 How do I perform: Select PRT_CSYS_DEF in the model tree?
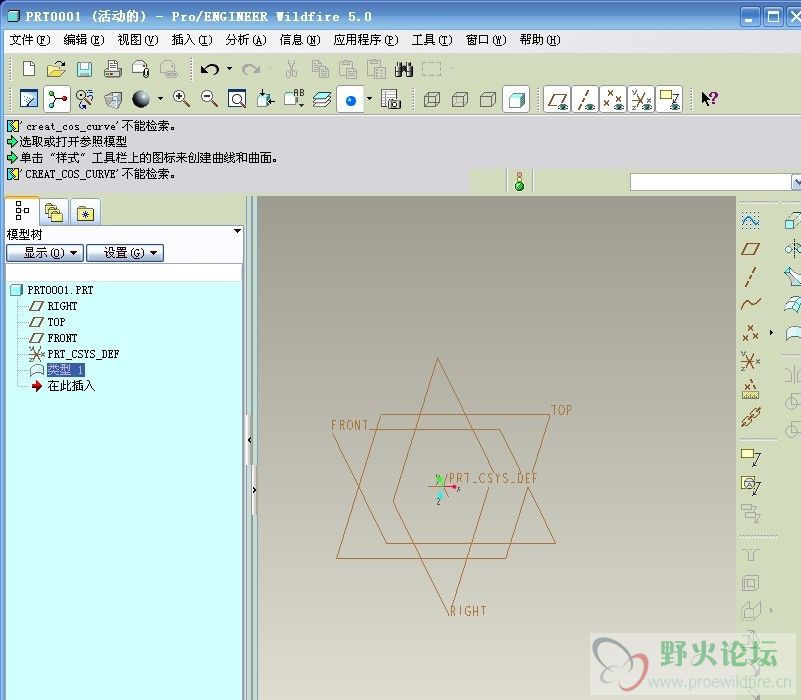tap(83, 354)
